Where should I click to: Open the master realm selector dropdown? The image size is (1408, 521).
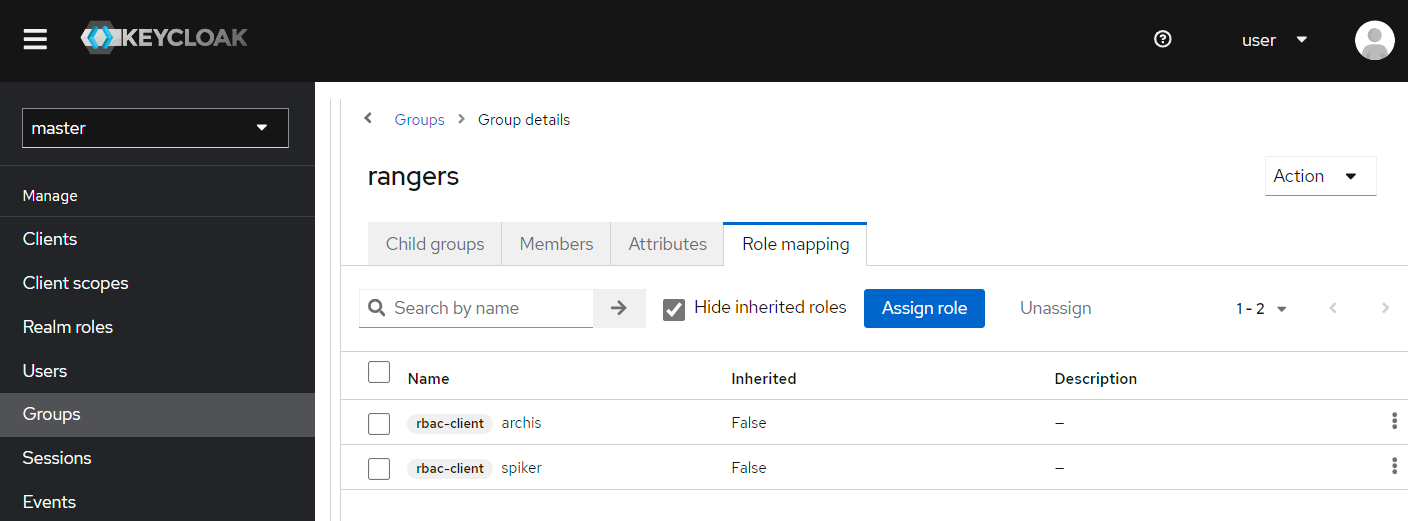[155, 128]
